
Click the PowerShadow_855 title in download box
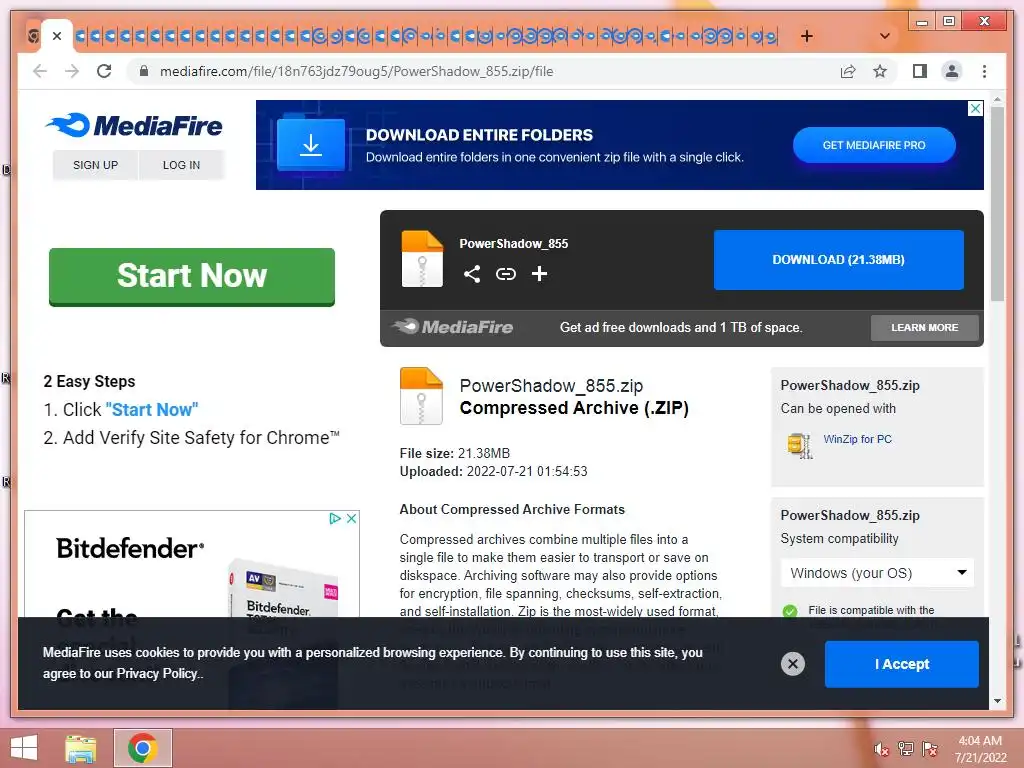click(513, 244)
